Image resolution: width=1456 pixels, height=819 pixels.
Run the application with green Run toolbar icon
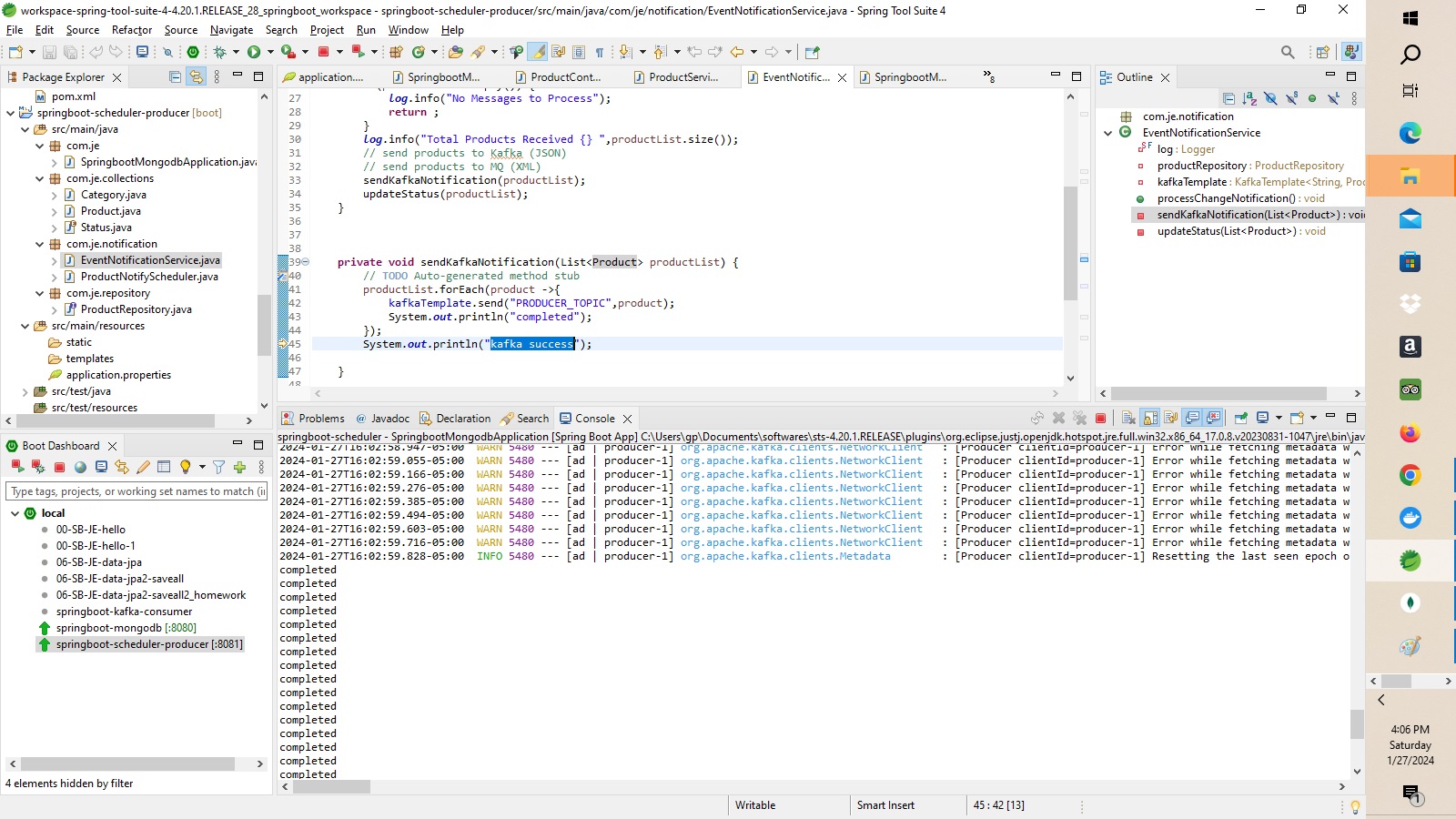tap(255, 52)
